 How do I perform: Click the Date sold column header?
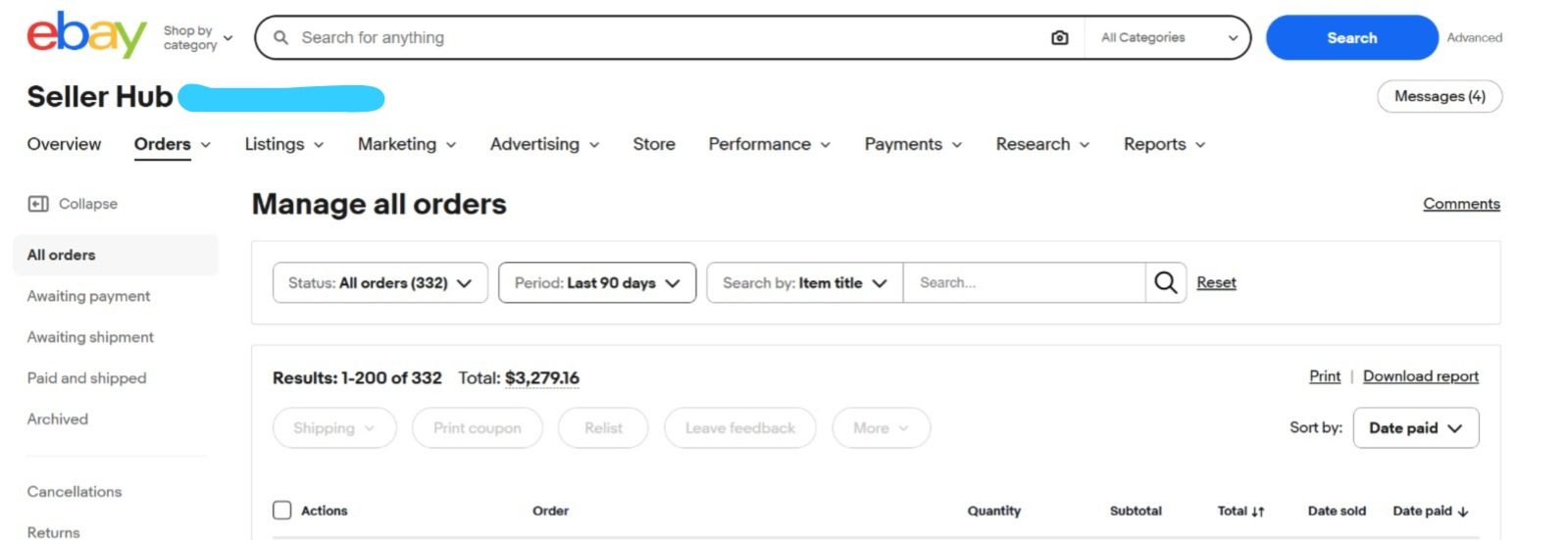(1337, 512)
